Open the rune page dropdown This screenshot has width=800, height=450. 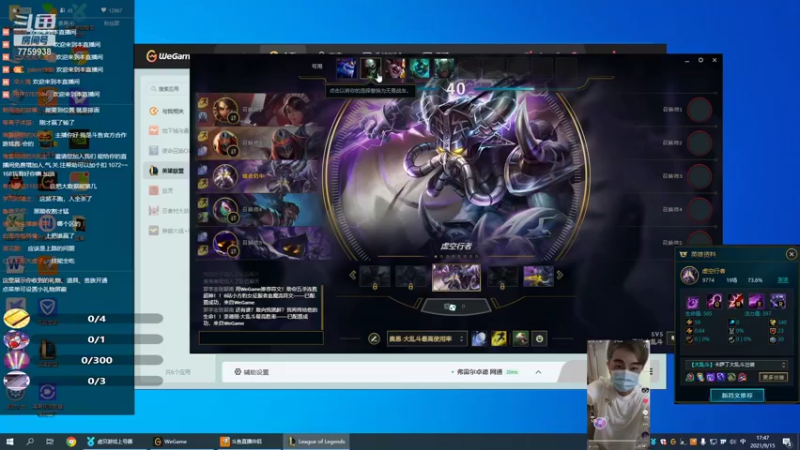coord(427,339)
